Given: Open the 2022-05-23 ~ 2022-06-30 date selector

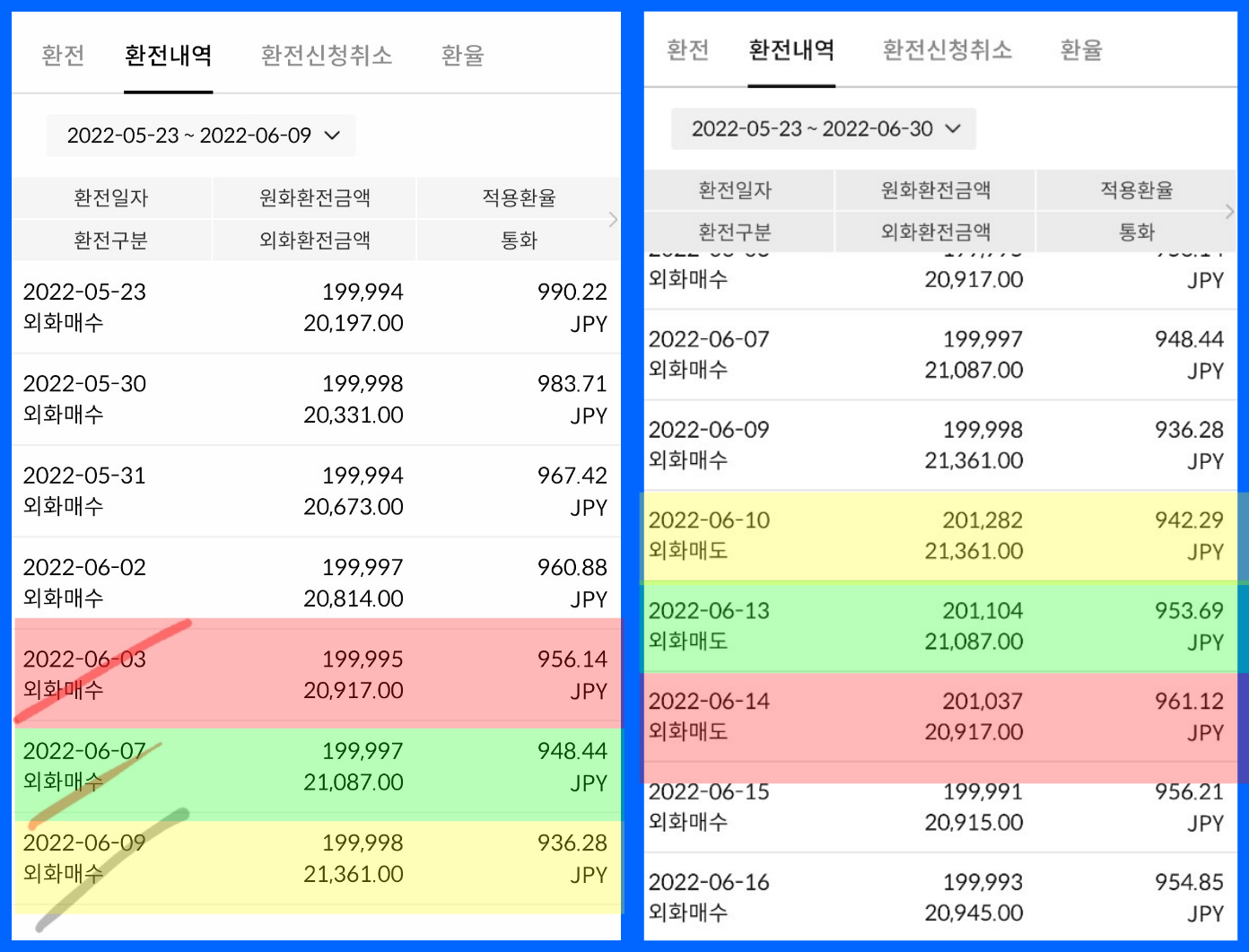Looking at the screenshot, I should 822,128.
